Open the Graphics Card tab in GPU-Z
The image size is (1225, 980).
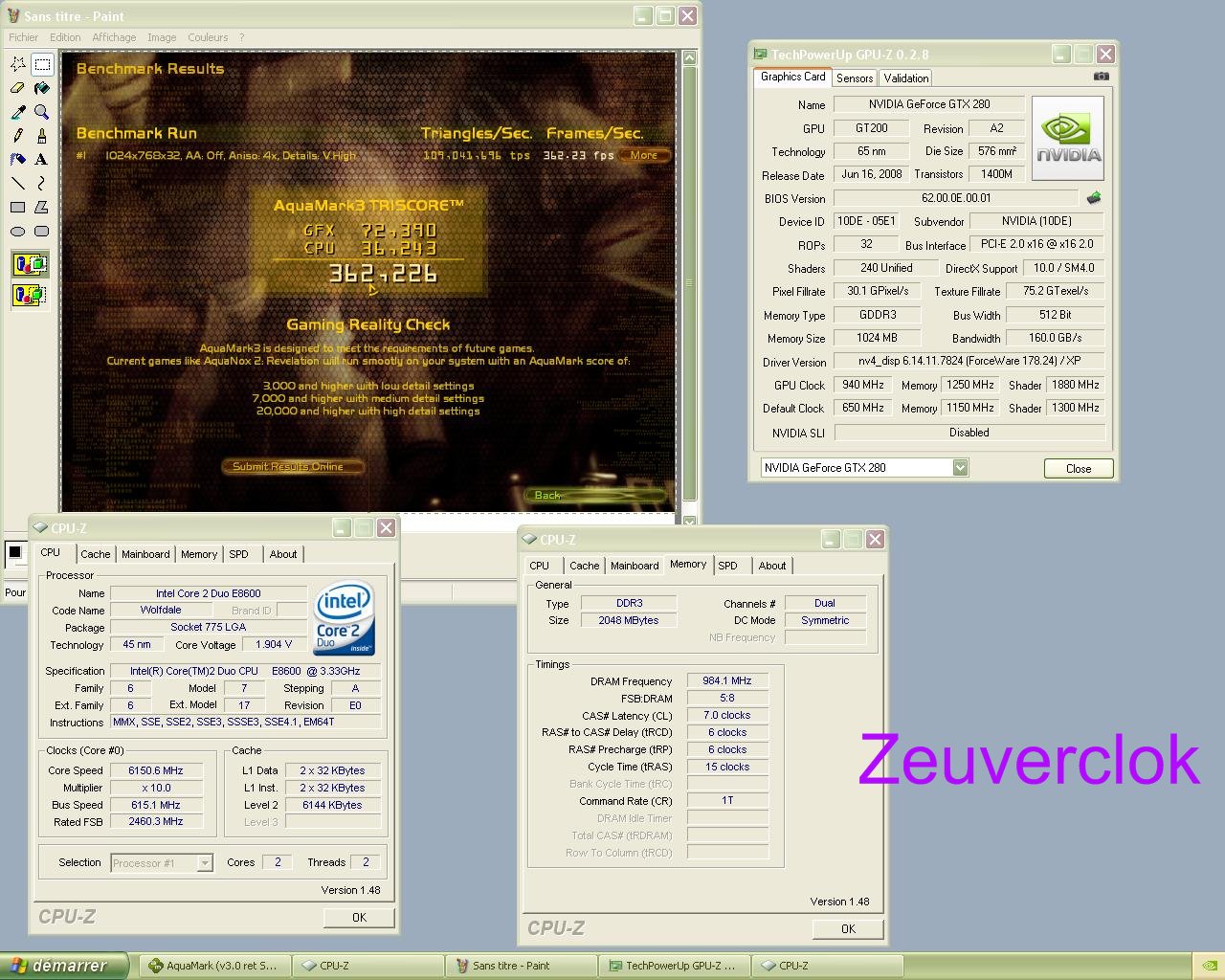792,77
